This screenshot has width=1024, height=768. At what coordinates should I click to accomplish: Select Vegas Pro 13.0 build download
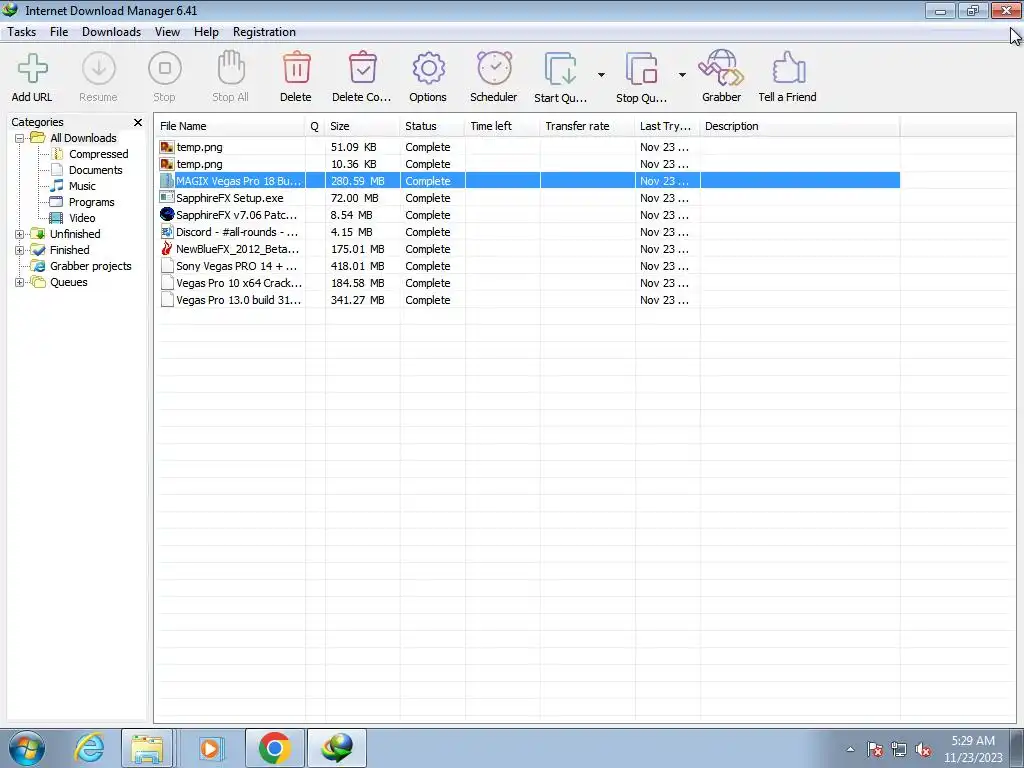pyautogui.click(x=528, y=300)
